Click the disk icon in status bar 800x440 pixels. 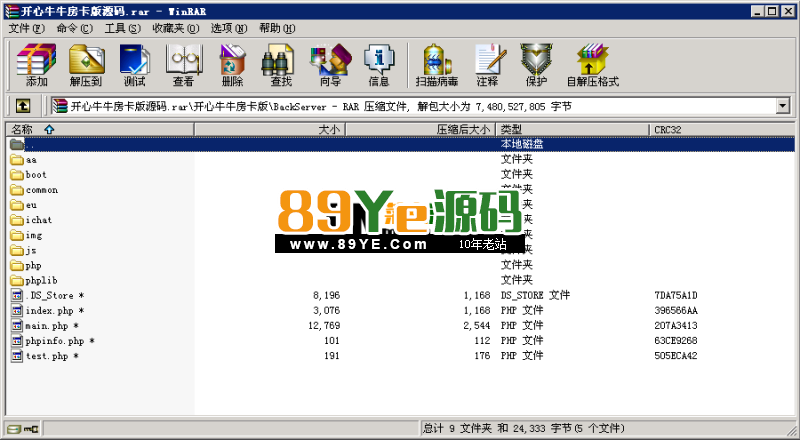(14, 429)
